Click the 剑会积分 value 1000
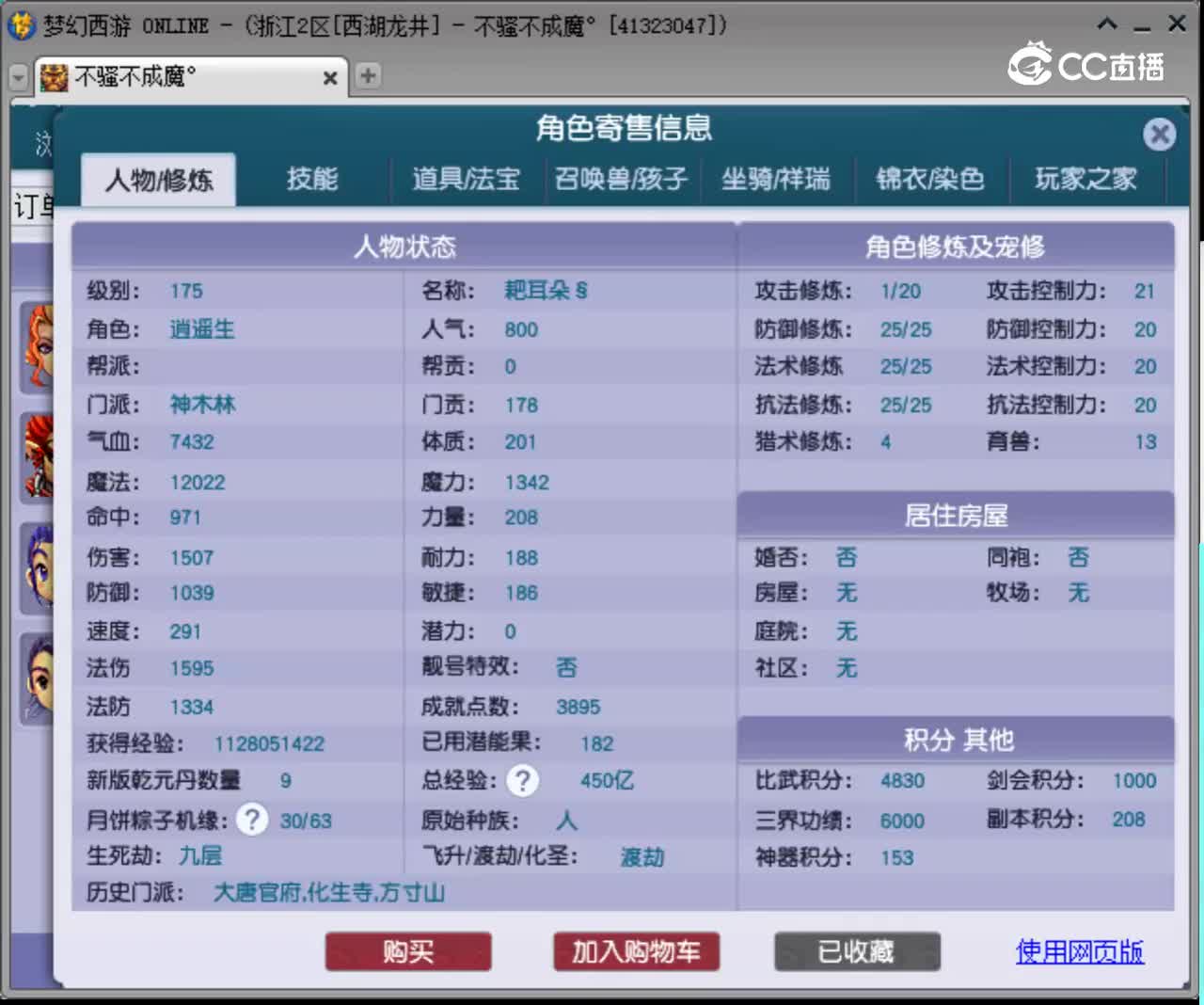Viewport: 1204px width, 1005px height. coord(1134,780)
